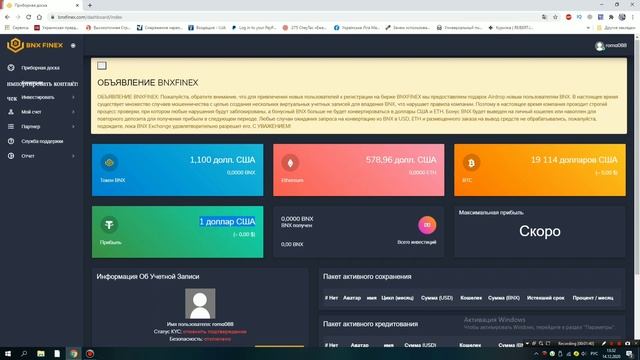Click the Цикл (месяц) column header
Screen dimensions: 640x360
(398, 298)
